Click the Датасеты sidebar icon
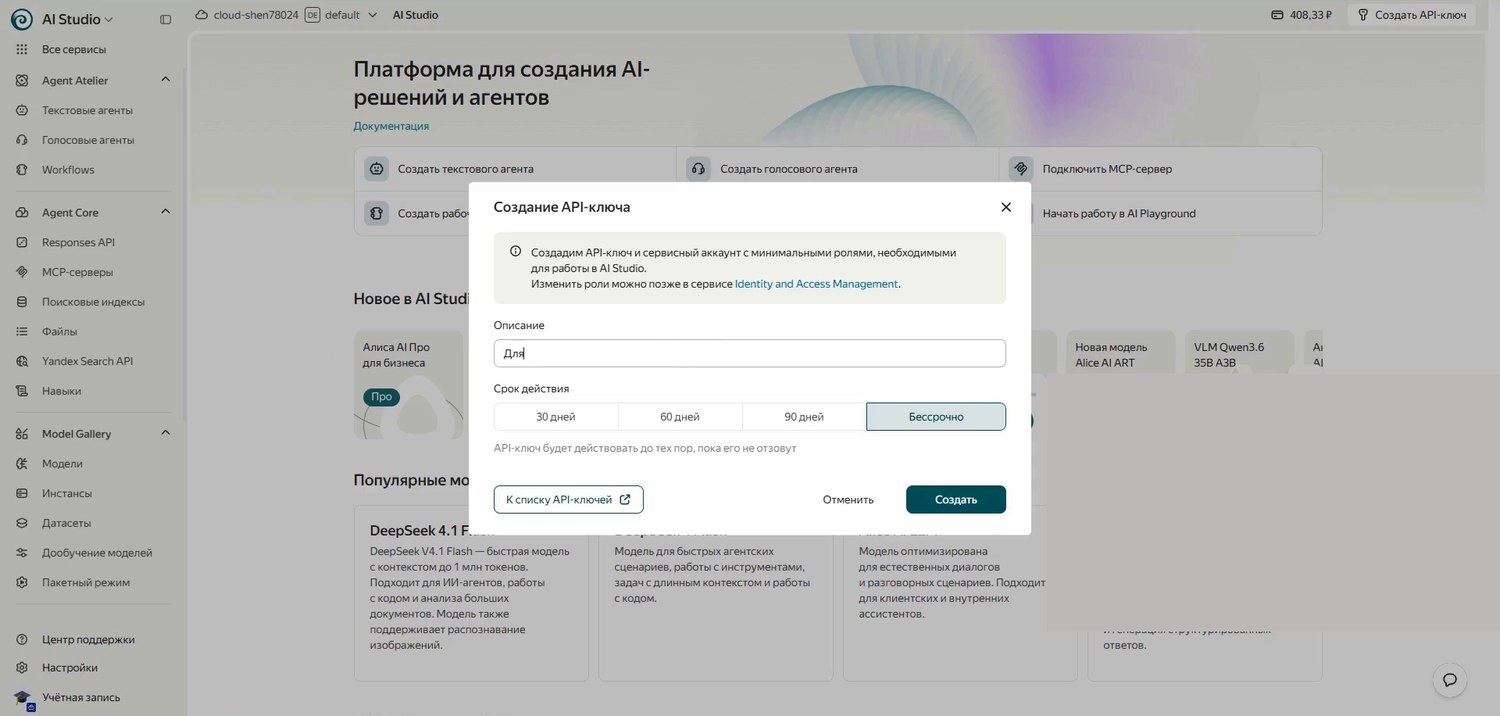Viewport: 1500px width, 716px height. 21,523
